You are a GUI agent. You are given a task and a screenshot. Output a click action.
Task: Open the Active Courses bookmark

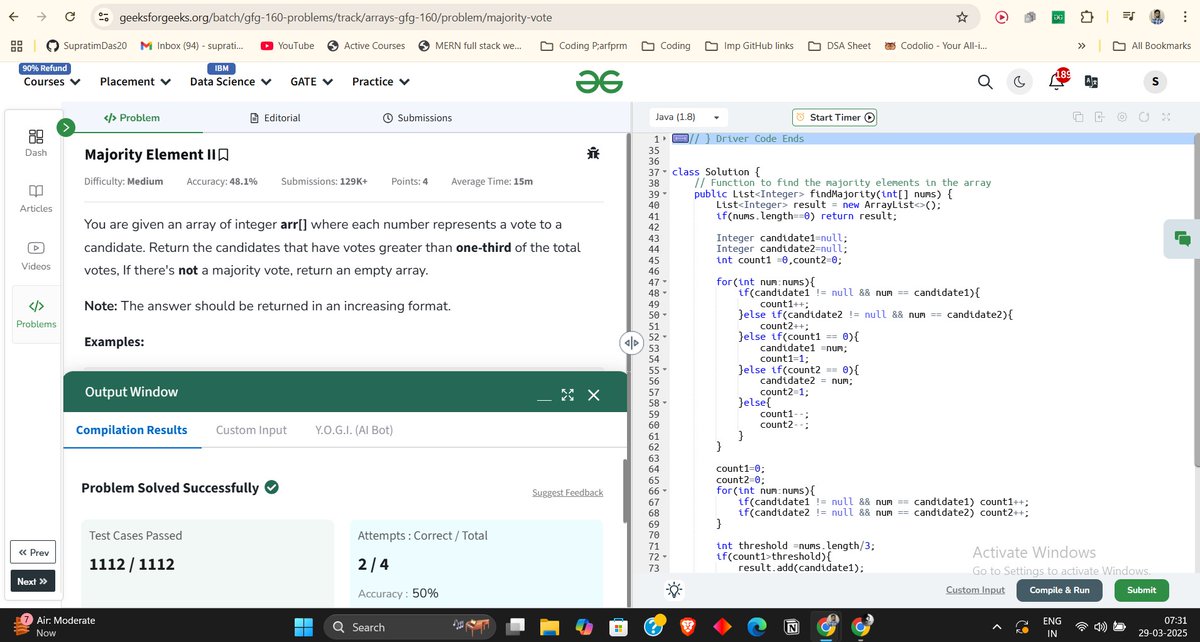click(x=364, y=45)
